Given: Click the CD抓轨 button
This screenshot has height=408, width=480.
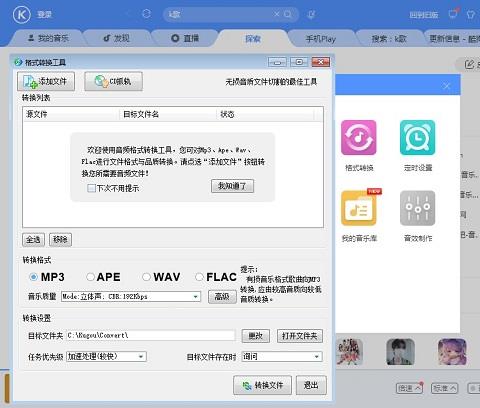Looking at the screenshot, I should 113,81.
